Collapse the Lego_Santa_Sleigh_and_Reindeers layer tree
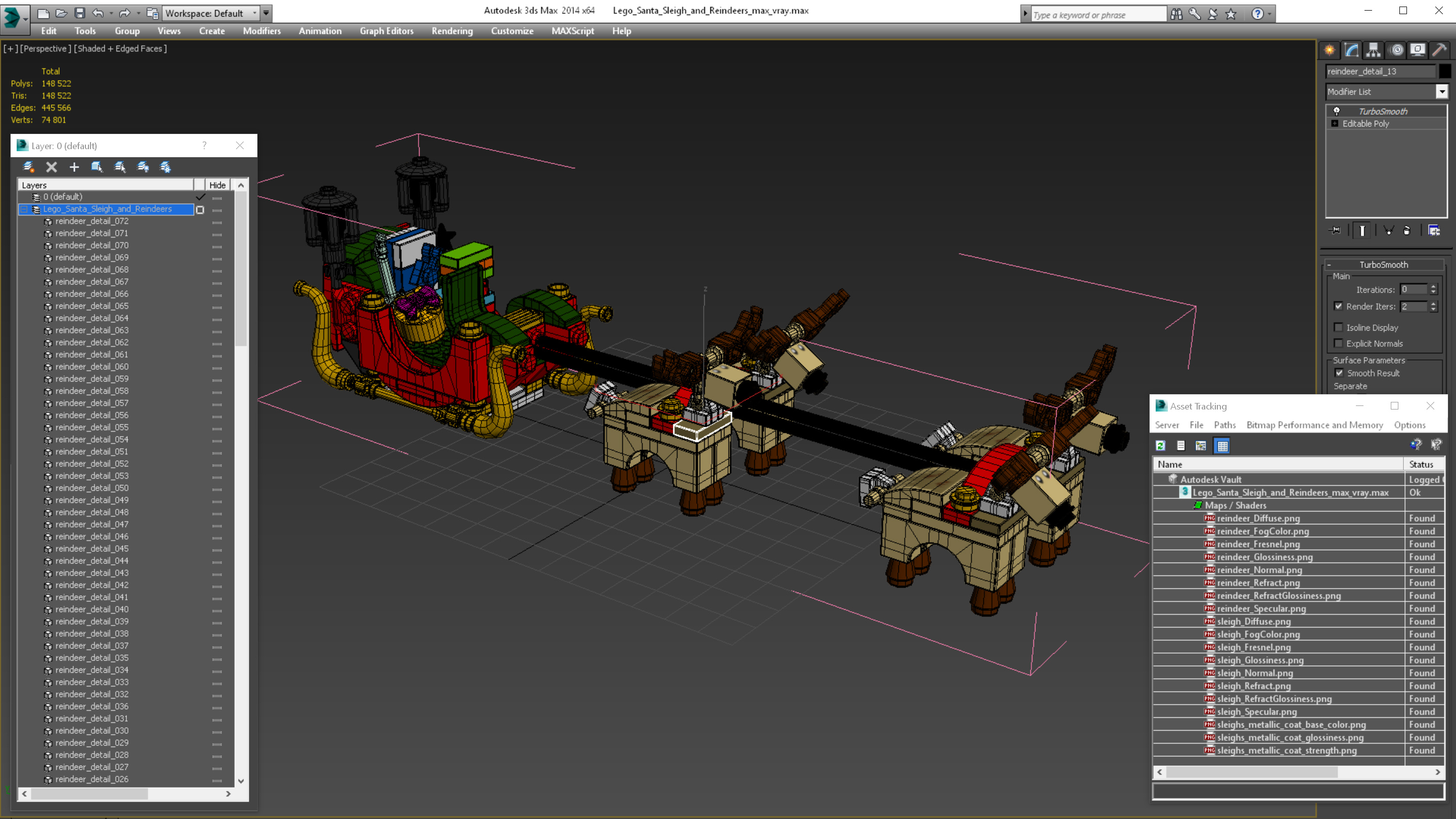 pyautogui.click(x=24, y=210)
